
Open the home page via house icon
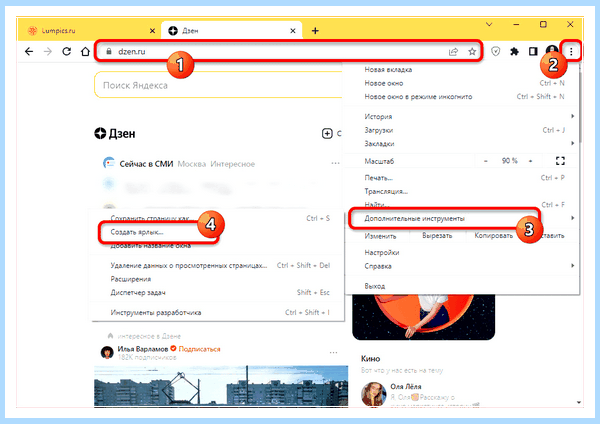pyautogui.click(x=85, y=51)
